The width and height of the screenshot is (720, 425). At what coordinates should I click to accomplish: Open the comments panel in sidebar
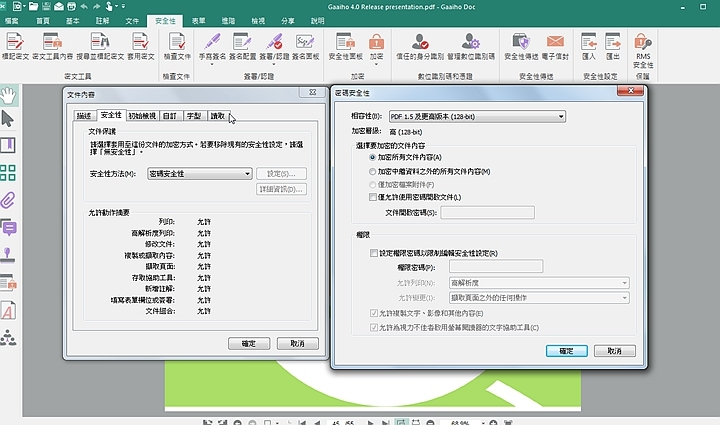8,227
